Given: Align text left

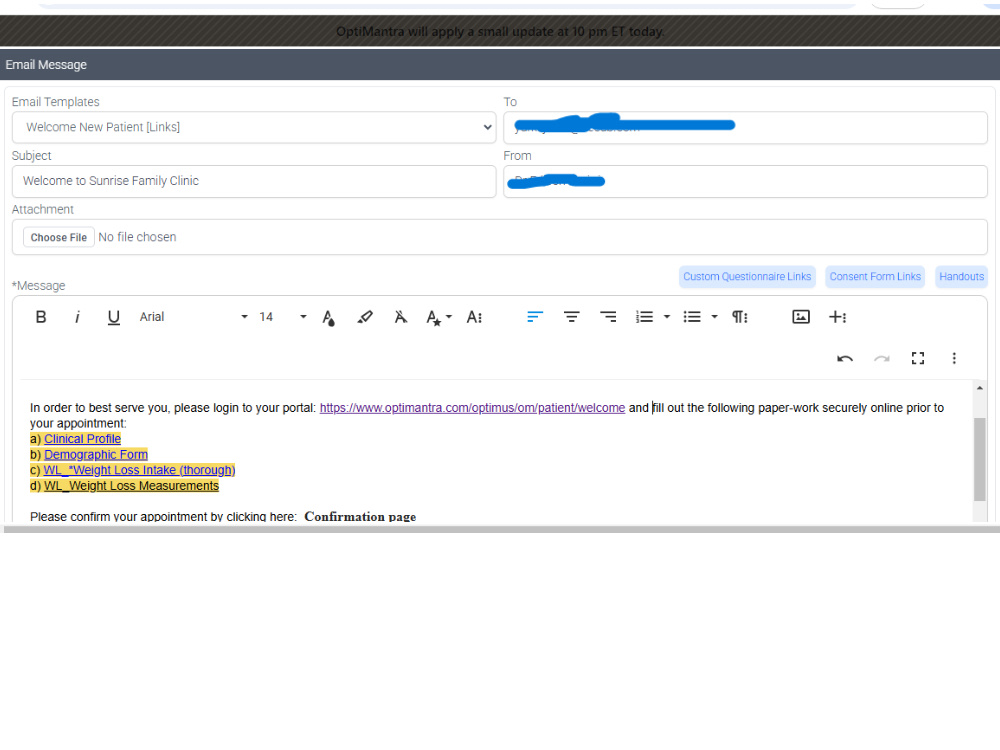Looking at the screenshot, I should [534, 317].
